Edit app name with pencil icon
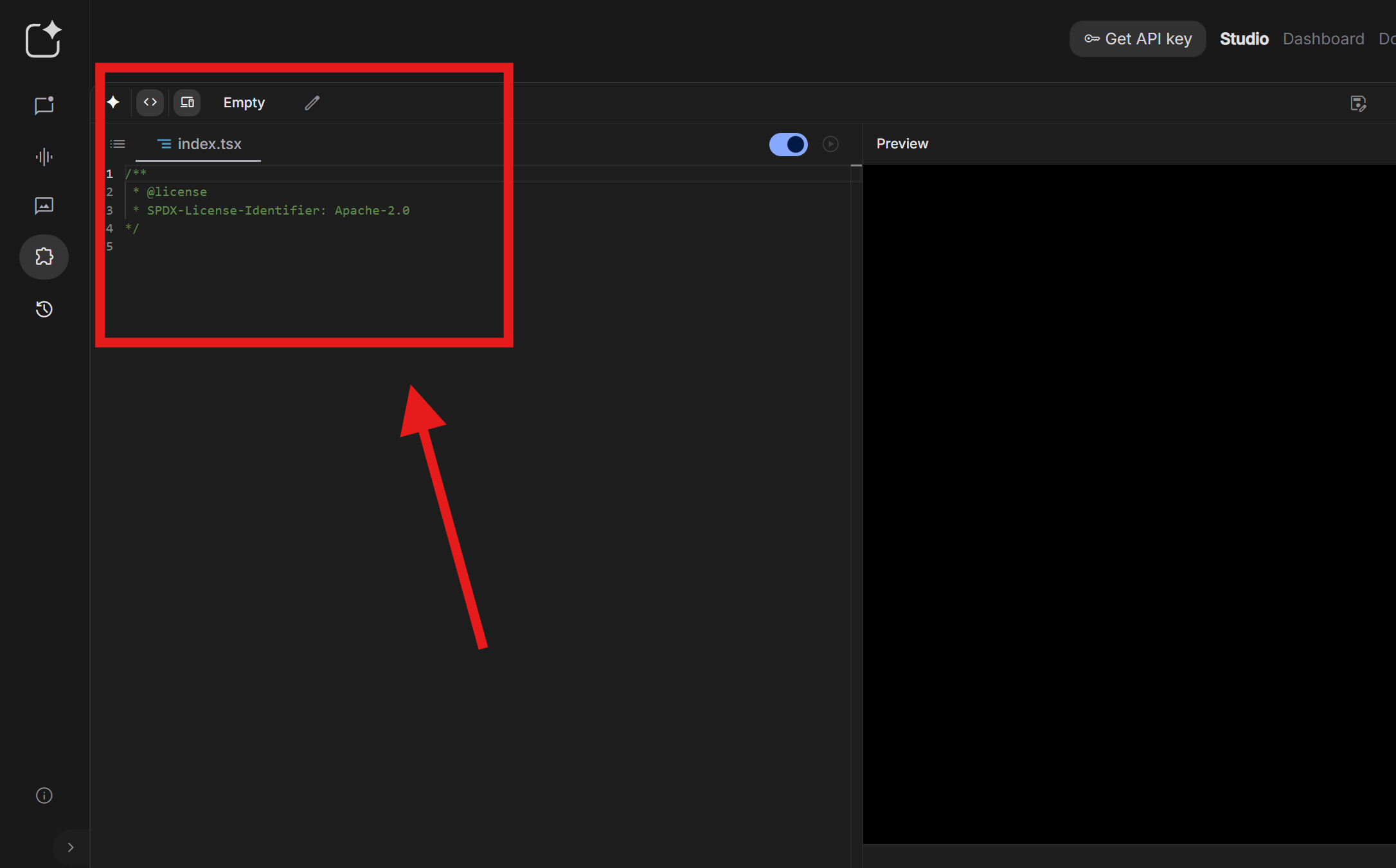 pos(312,103)
